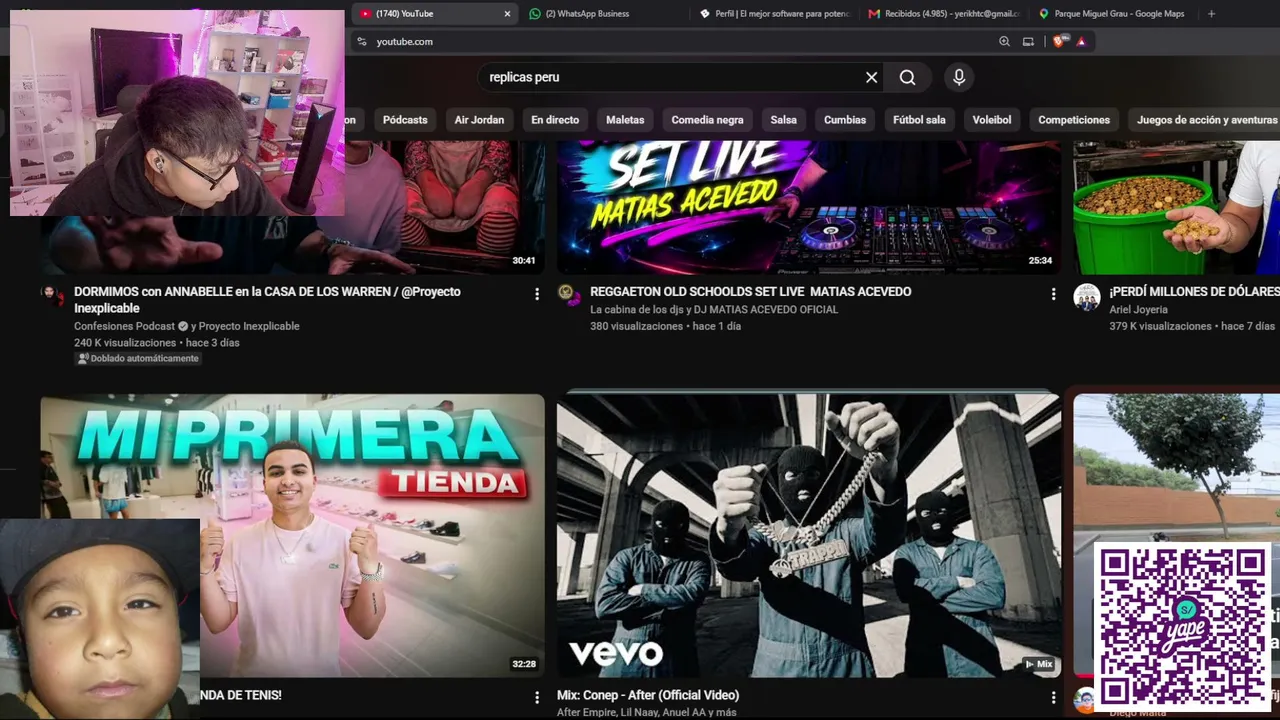Switch to the Gmail Recibidos tab

pyautogui.click(x=945, y=14)
